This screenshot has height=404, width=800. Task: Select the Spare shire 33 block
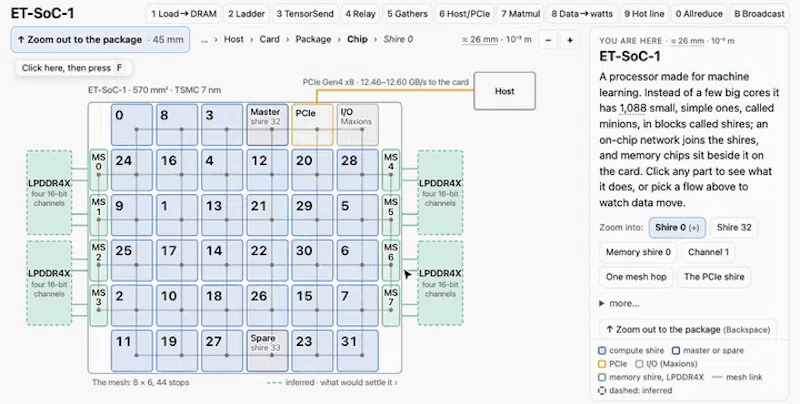267,350
